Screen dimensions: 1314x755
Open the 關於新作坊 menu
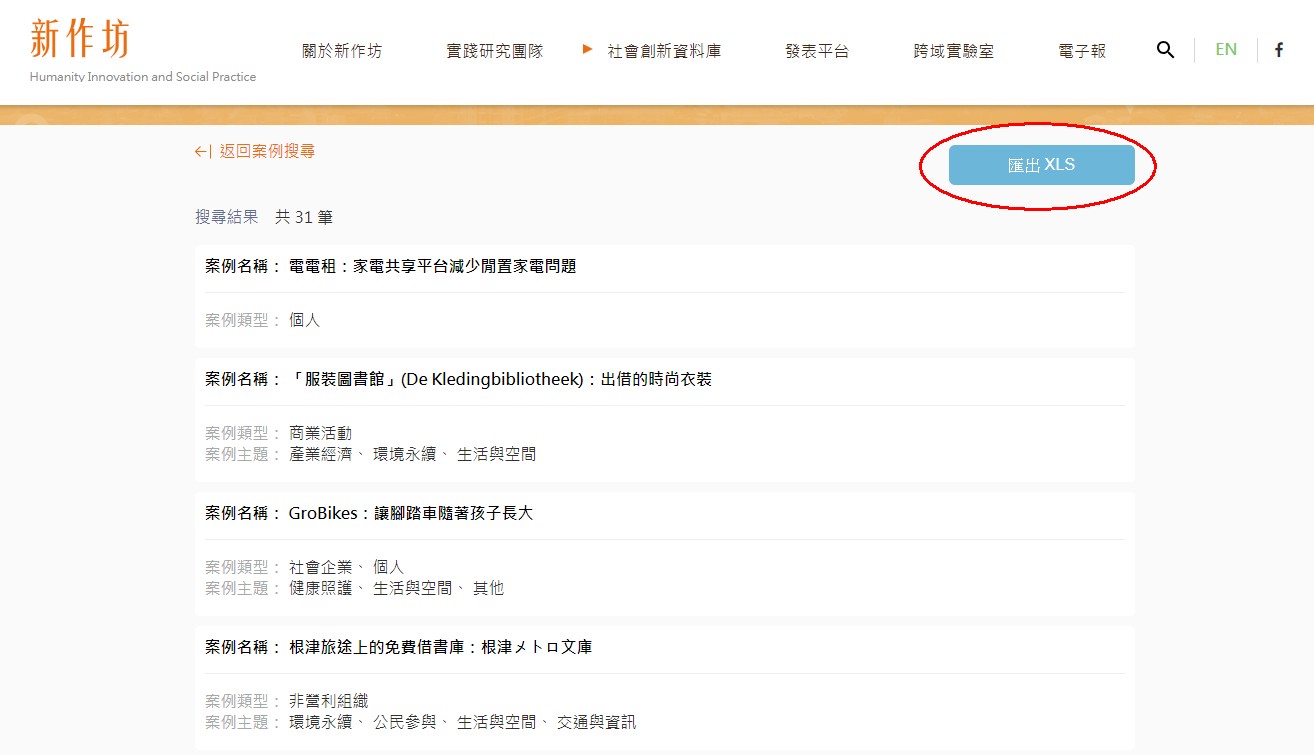(342, 51)
